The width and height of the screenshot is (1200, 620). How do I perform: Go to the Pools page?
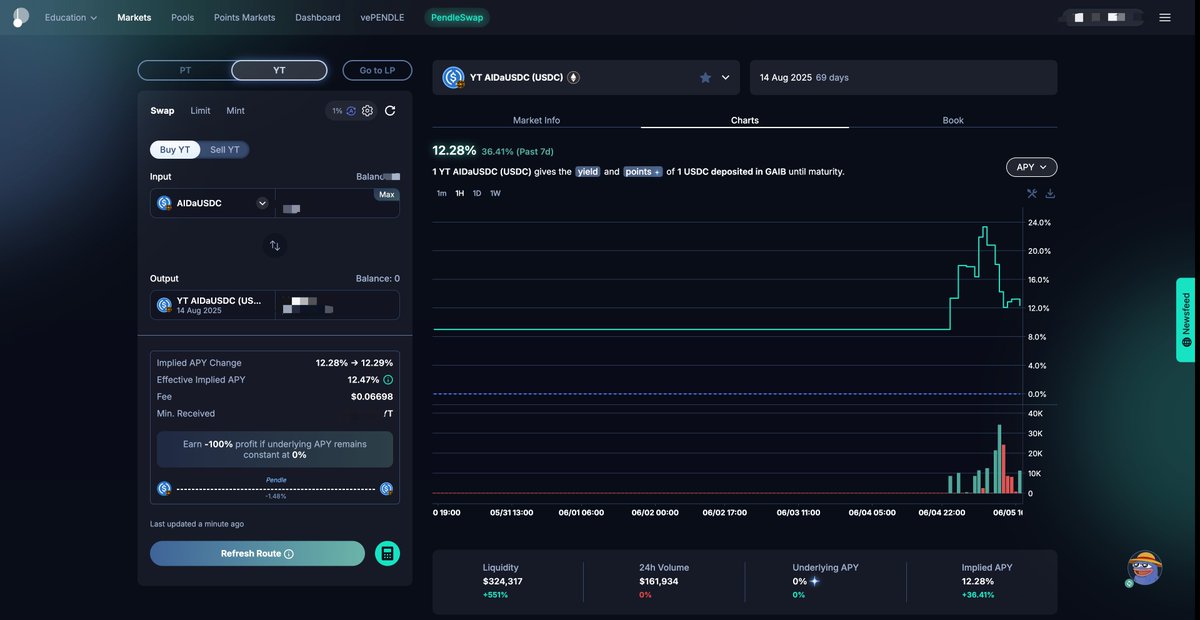click(183, 18)
